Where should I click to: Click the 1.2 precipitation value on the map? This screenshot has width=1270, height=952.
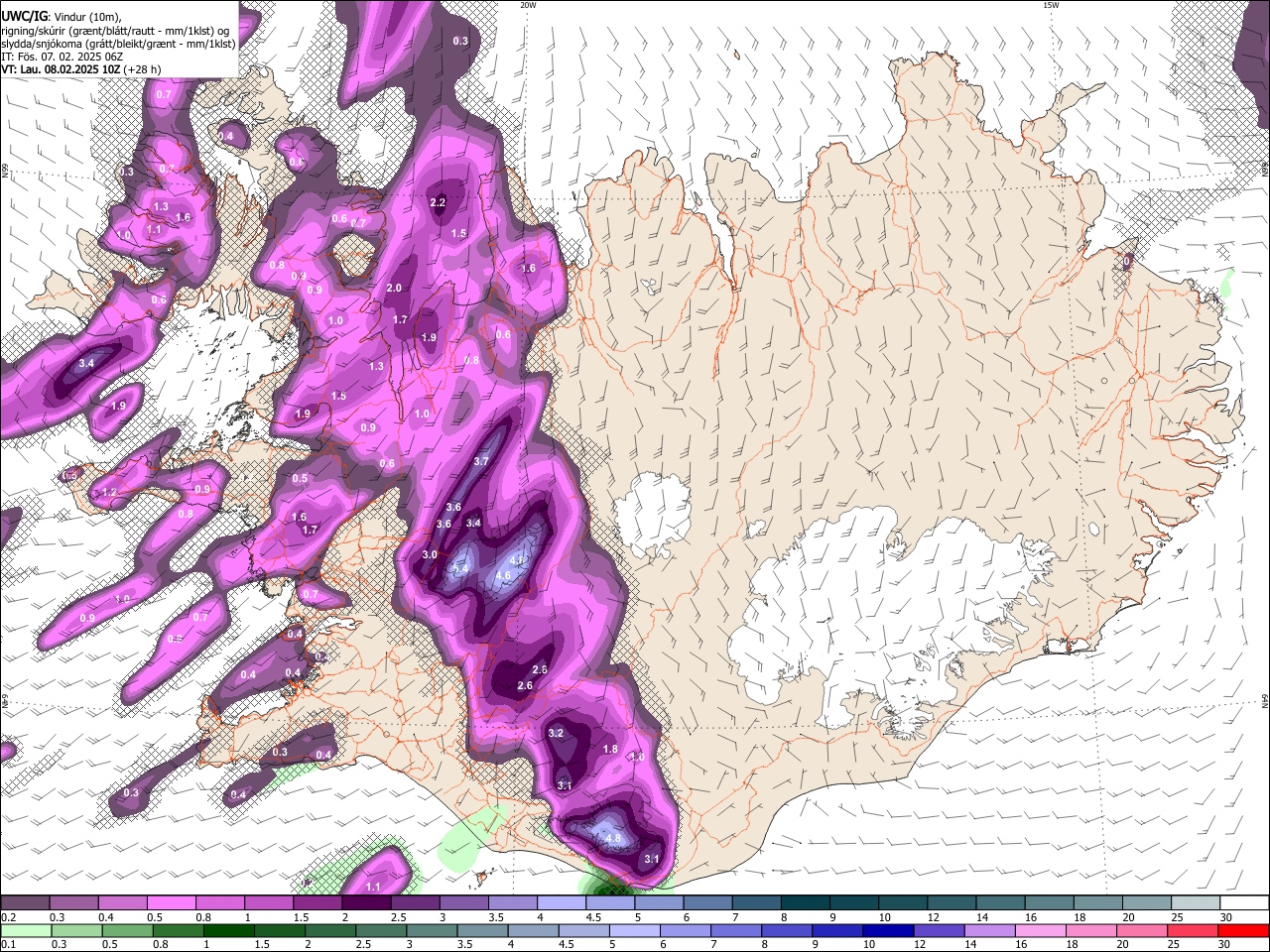(x=110, y=493)
